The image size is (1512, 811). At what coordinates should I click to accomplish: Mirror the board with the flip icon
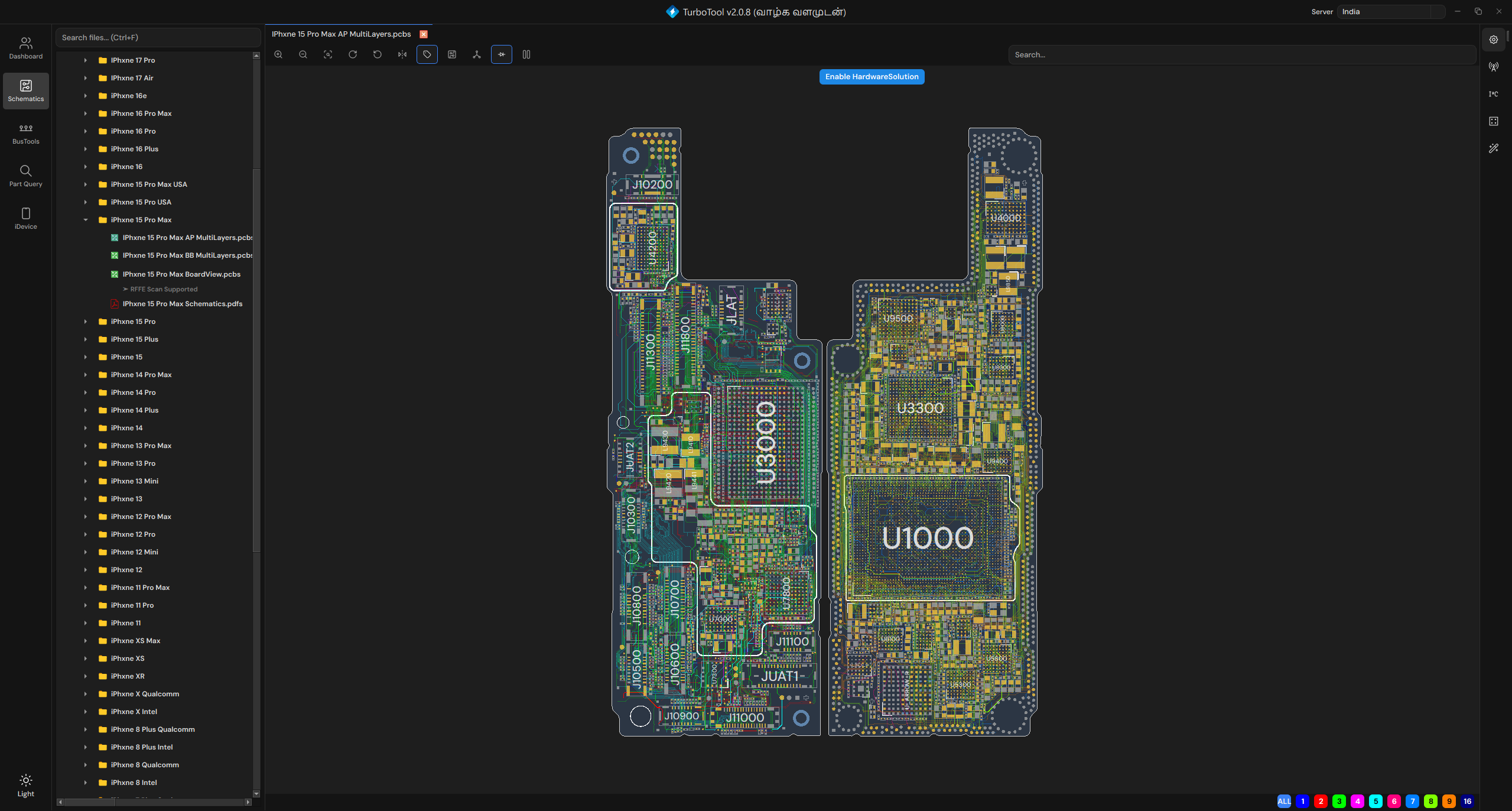click(402, 54)
